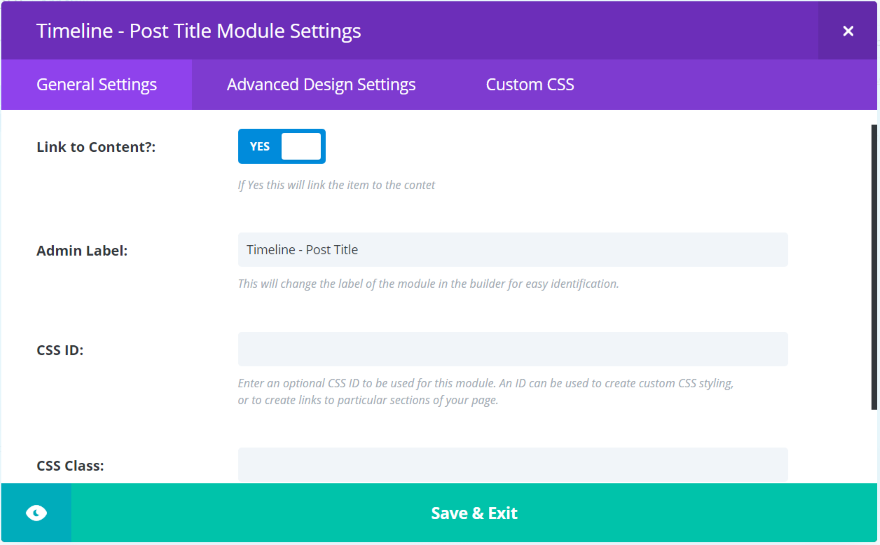Viewport: 880px width, 545px height.
Task: Toggle the Link to Content switch
Action: point(281,146)
